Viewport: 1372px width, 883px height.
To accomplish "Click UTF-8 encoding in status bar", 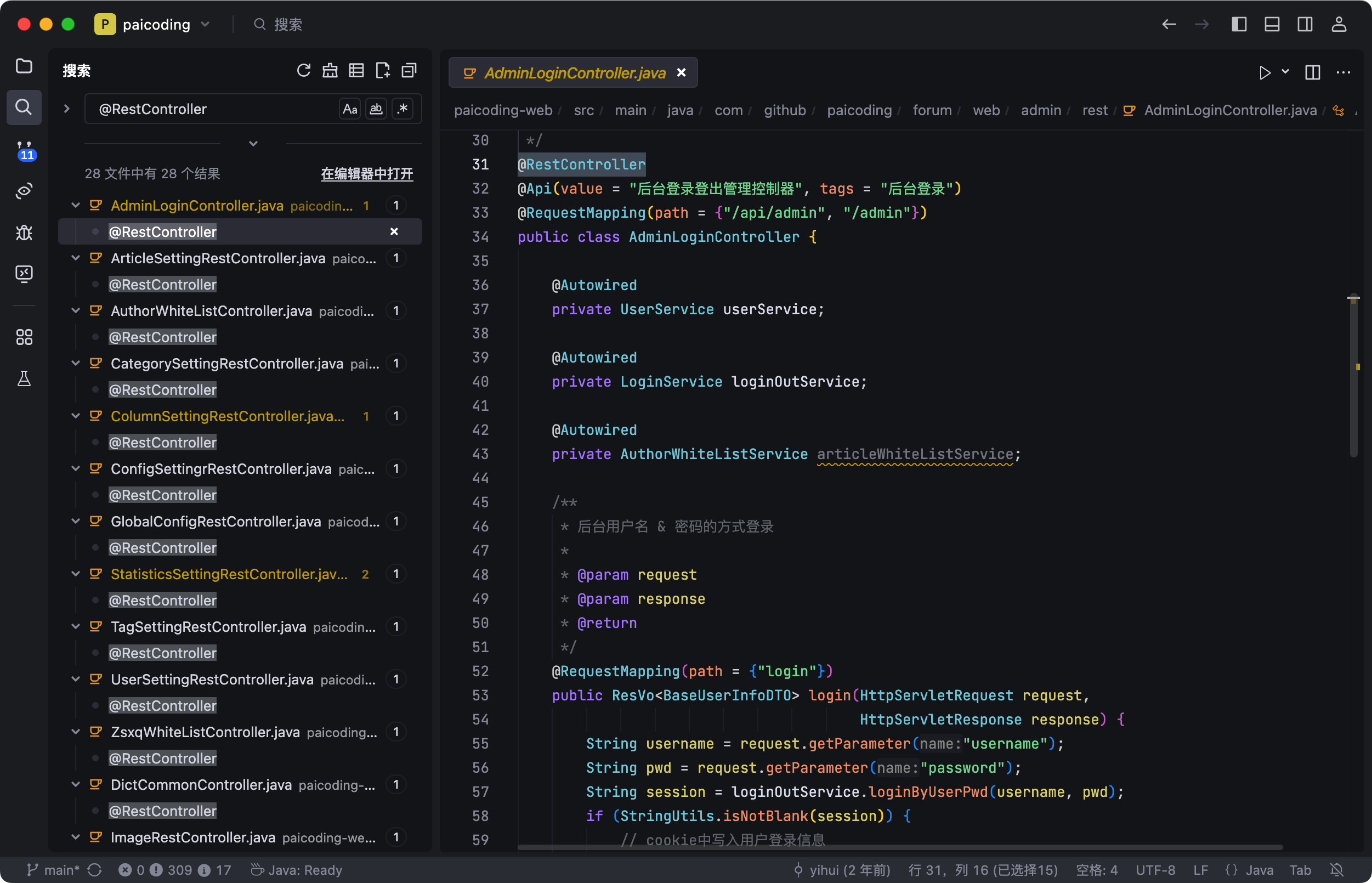I will pyautogui.click(x=1155, y=870).
